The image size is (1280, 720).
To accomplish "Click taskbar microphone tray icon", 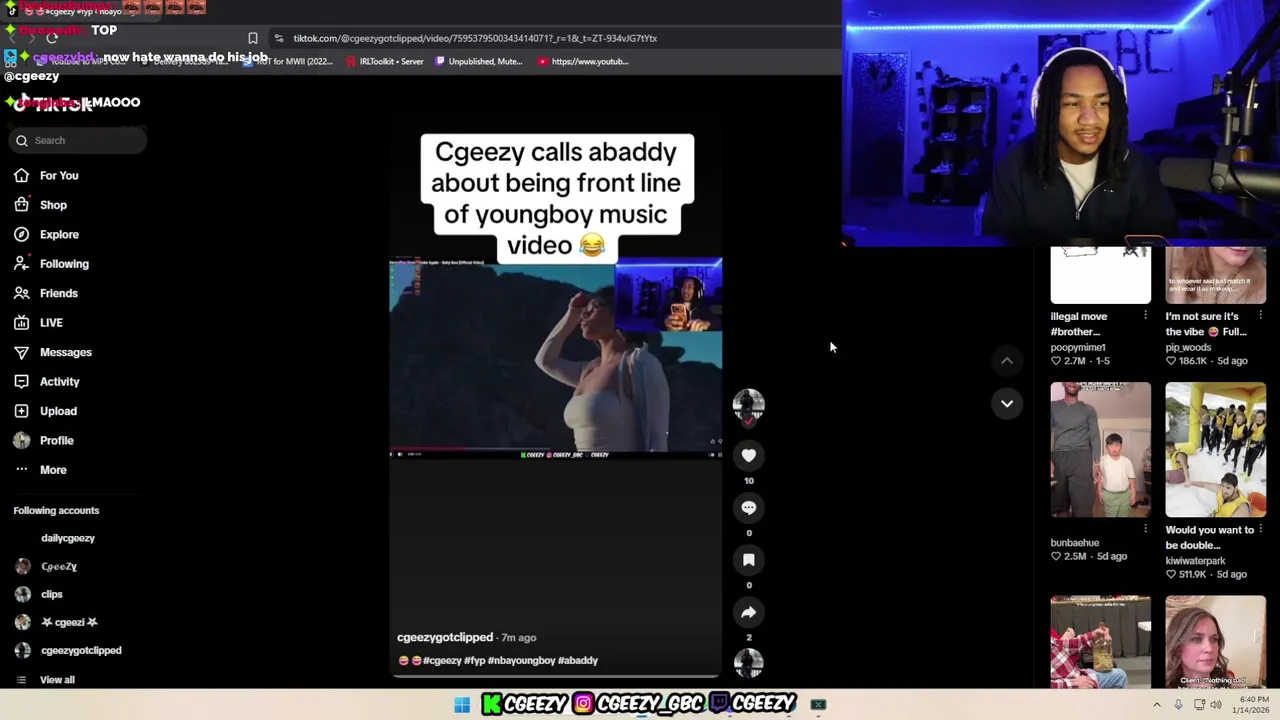I will point(1179,705).
